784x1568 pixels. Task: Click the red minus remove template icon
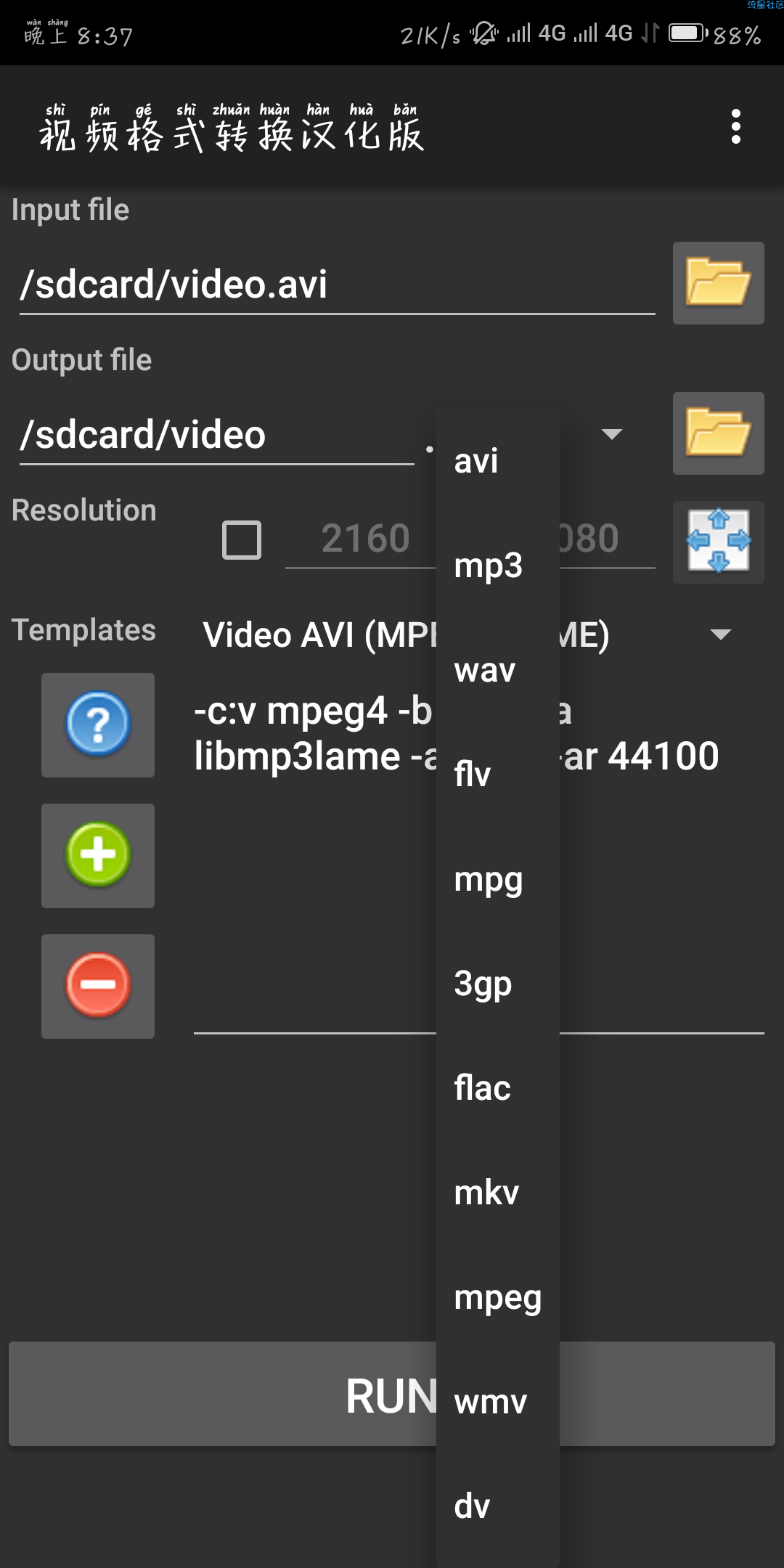click(x=98, y=986)
